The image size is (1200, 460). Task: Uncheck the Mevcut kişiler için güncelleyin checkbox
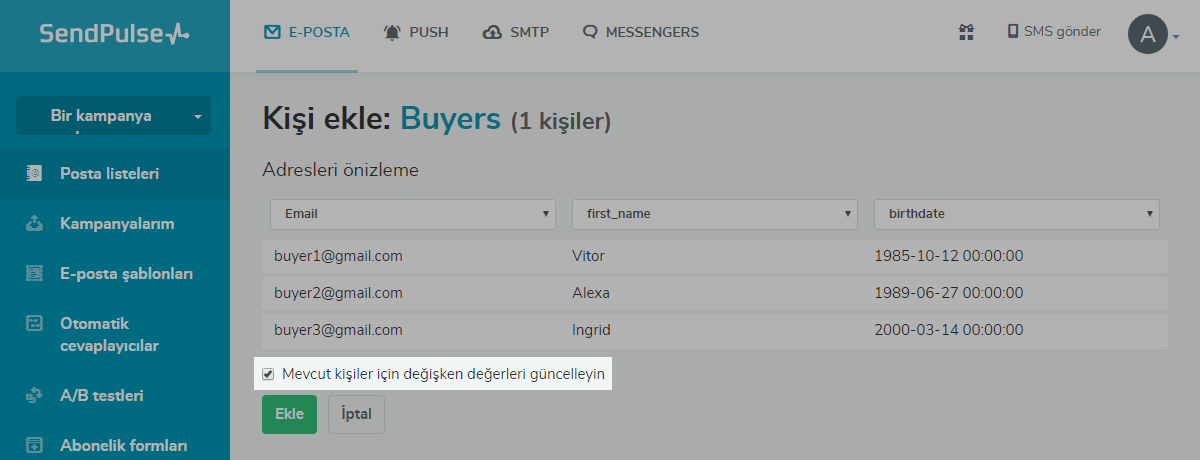click(x=268, y=374)
